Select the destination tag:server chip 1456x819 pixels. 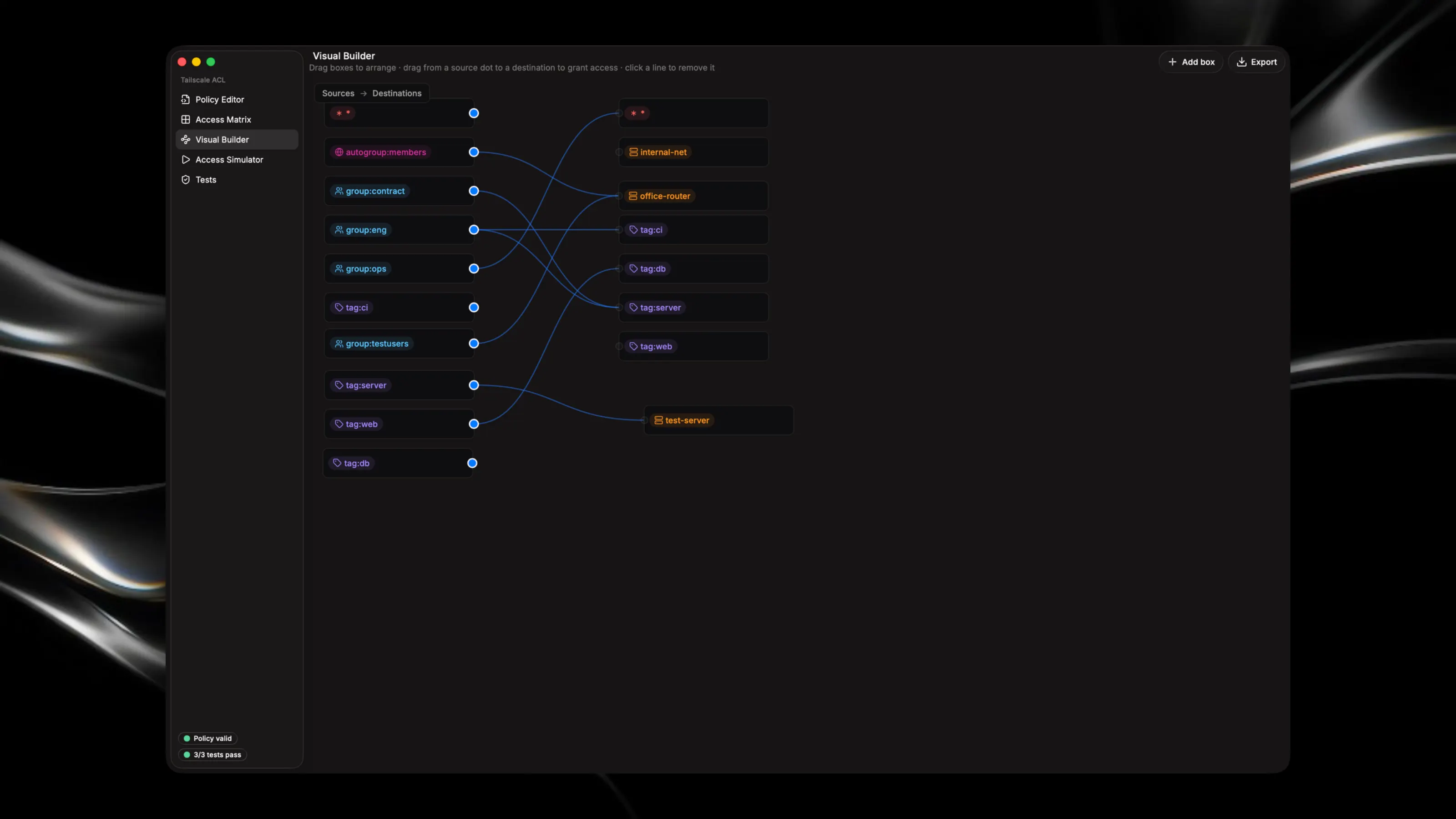[x=655, y=308]
